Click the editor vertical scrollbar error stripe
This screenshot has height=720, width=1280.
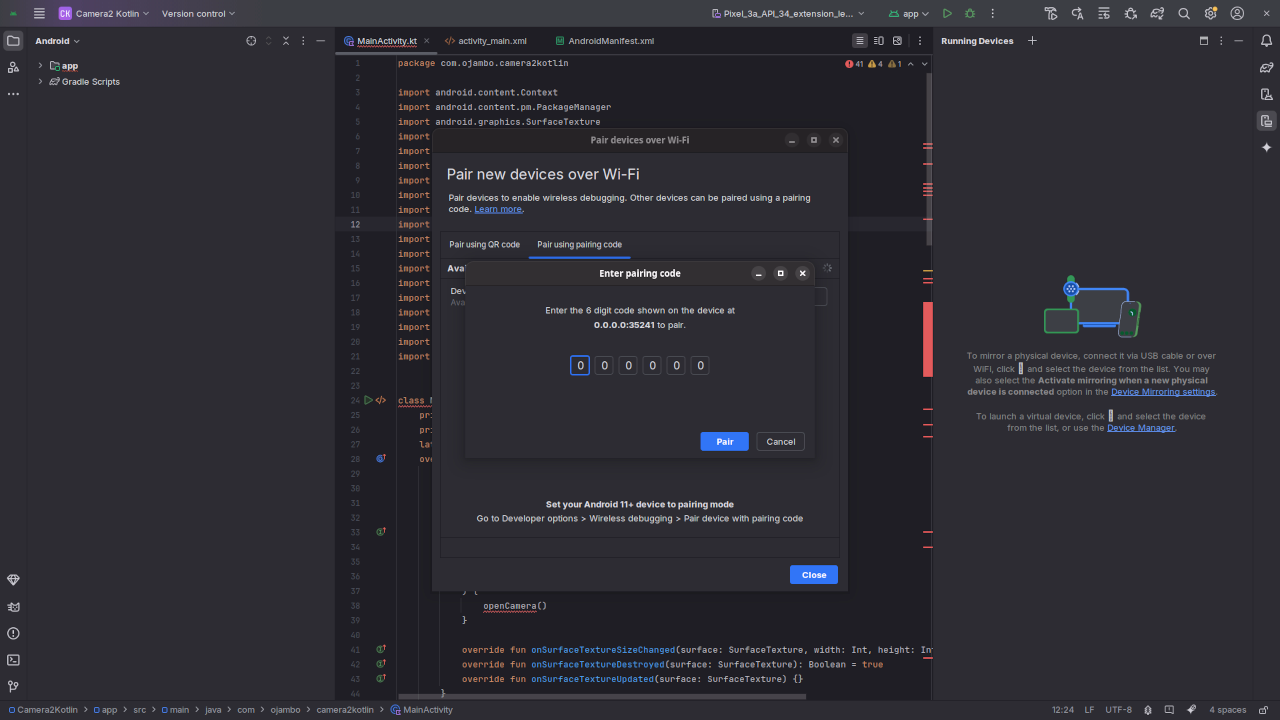click(928, 340)
